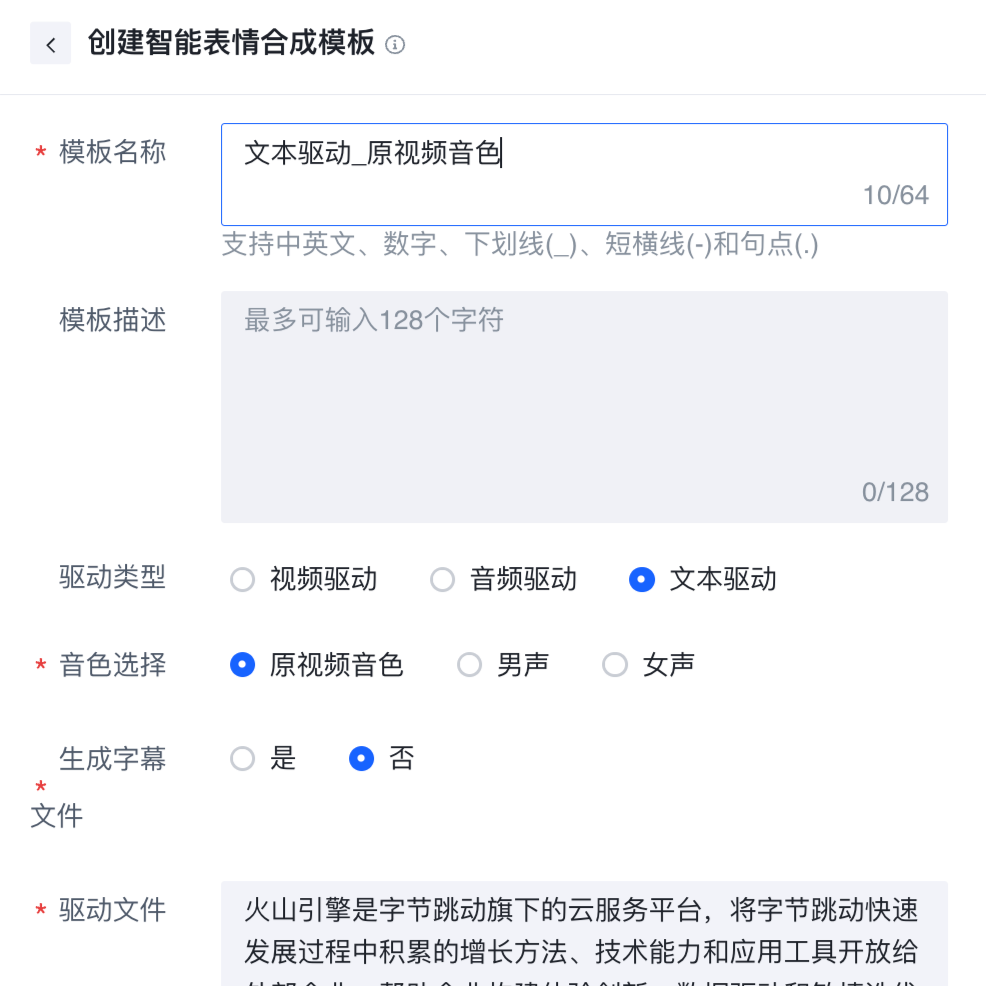Select the 文本驱动 radio button

tap(642, 580)
